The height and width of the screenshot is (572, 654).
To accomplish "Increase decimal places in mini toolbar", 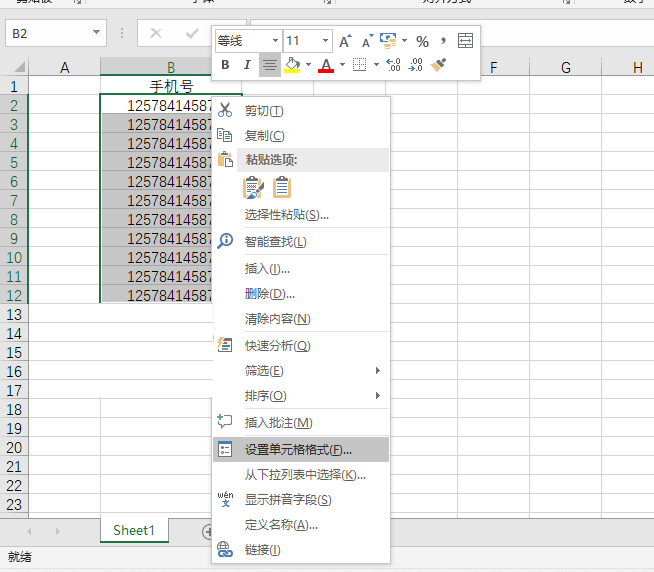I will pyautogui.click(x=393, y=65).
